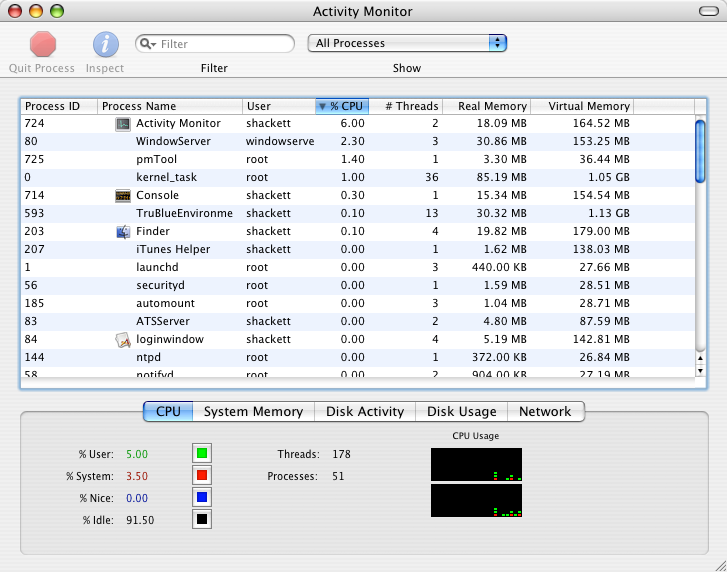This screenshot has width=727, height=572.
Task: Open the Network tab
Action: coord(545,411)
